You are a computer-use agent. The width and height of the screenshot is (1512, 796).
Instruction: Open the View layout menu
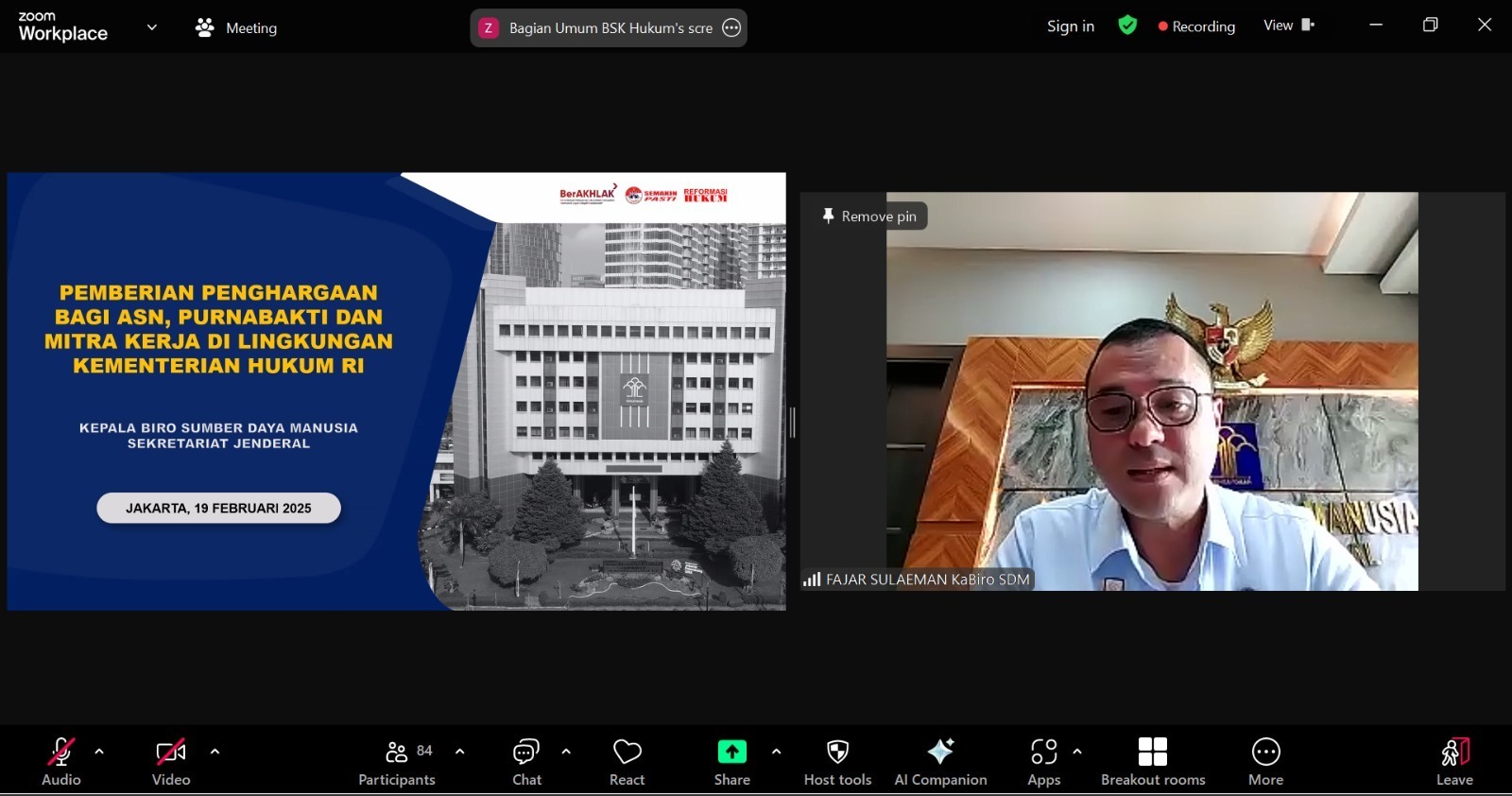[1289, 26]
